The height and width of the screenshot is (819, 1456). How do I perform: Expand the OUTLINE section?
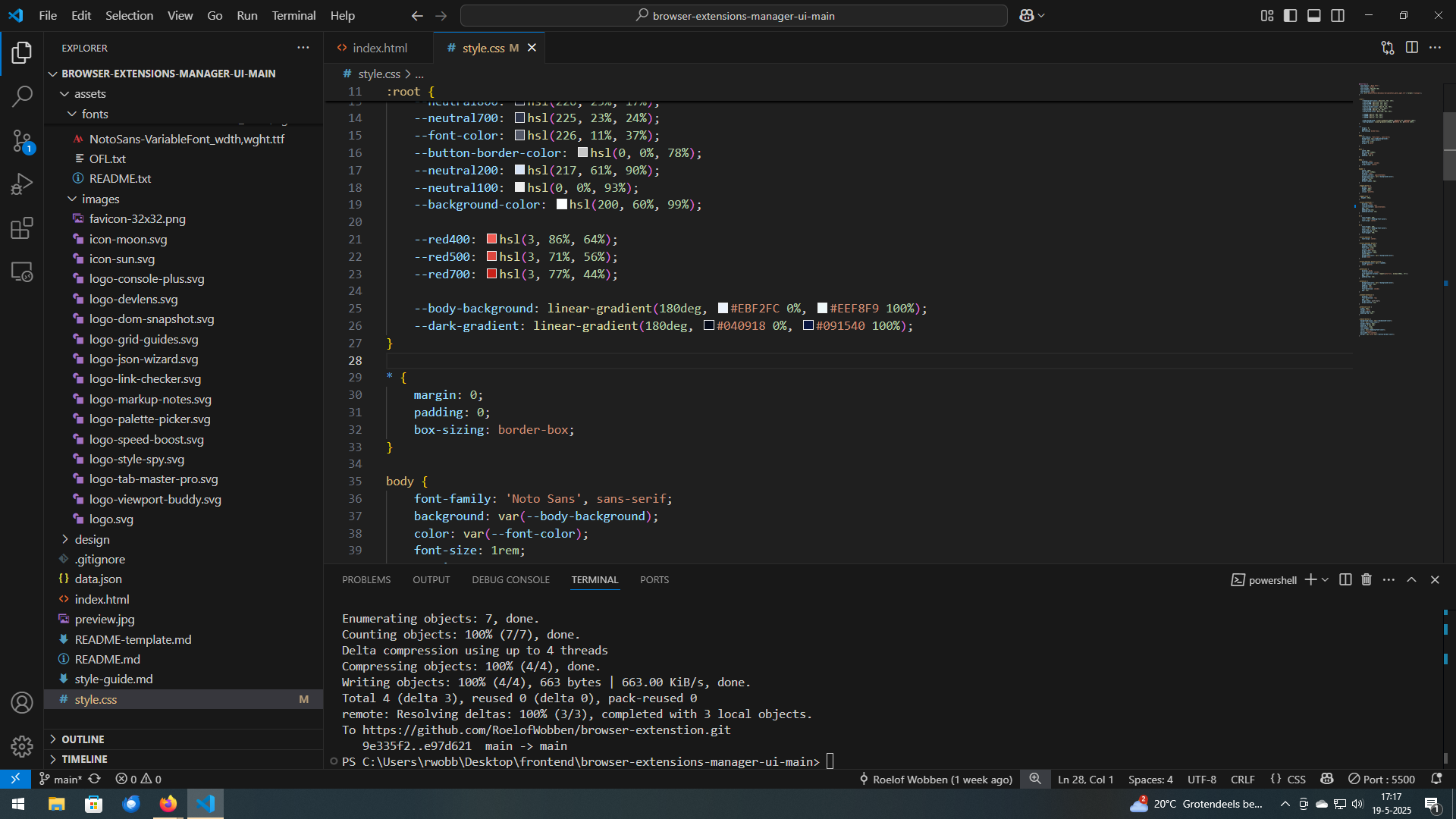[x=83, y=739]
